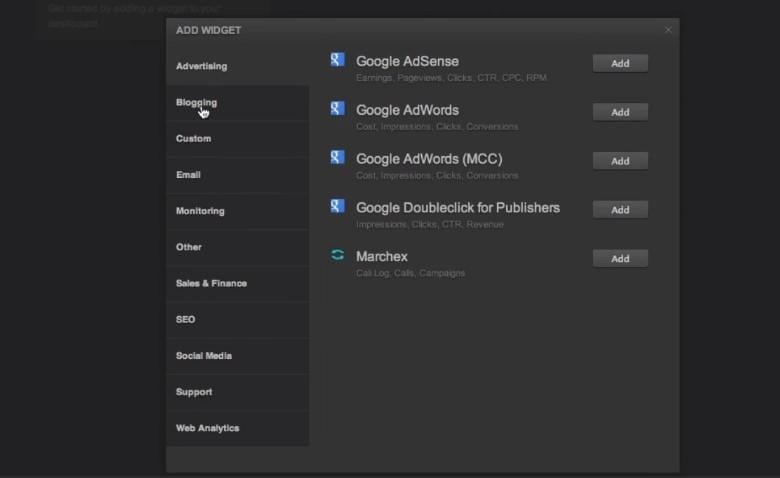Click Google Doubleclick for Publishers title
This screenshot has height=478, width=780.
tap(458, 208)
